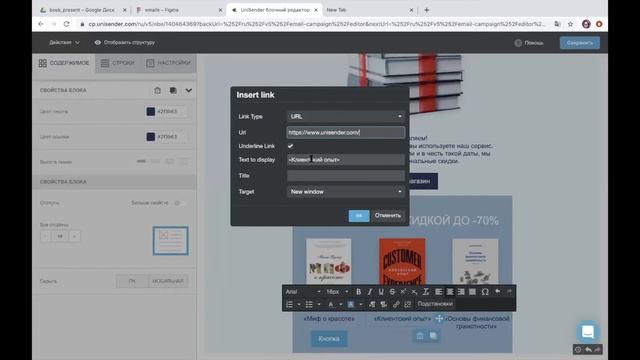Reload the browser page

click(67, 24)
